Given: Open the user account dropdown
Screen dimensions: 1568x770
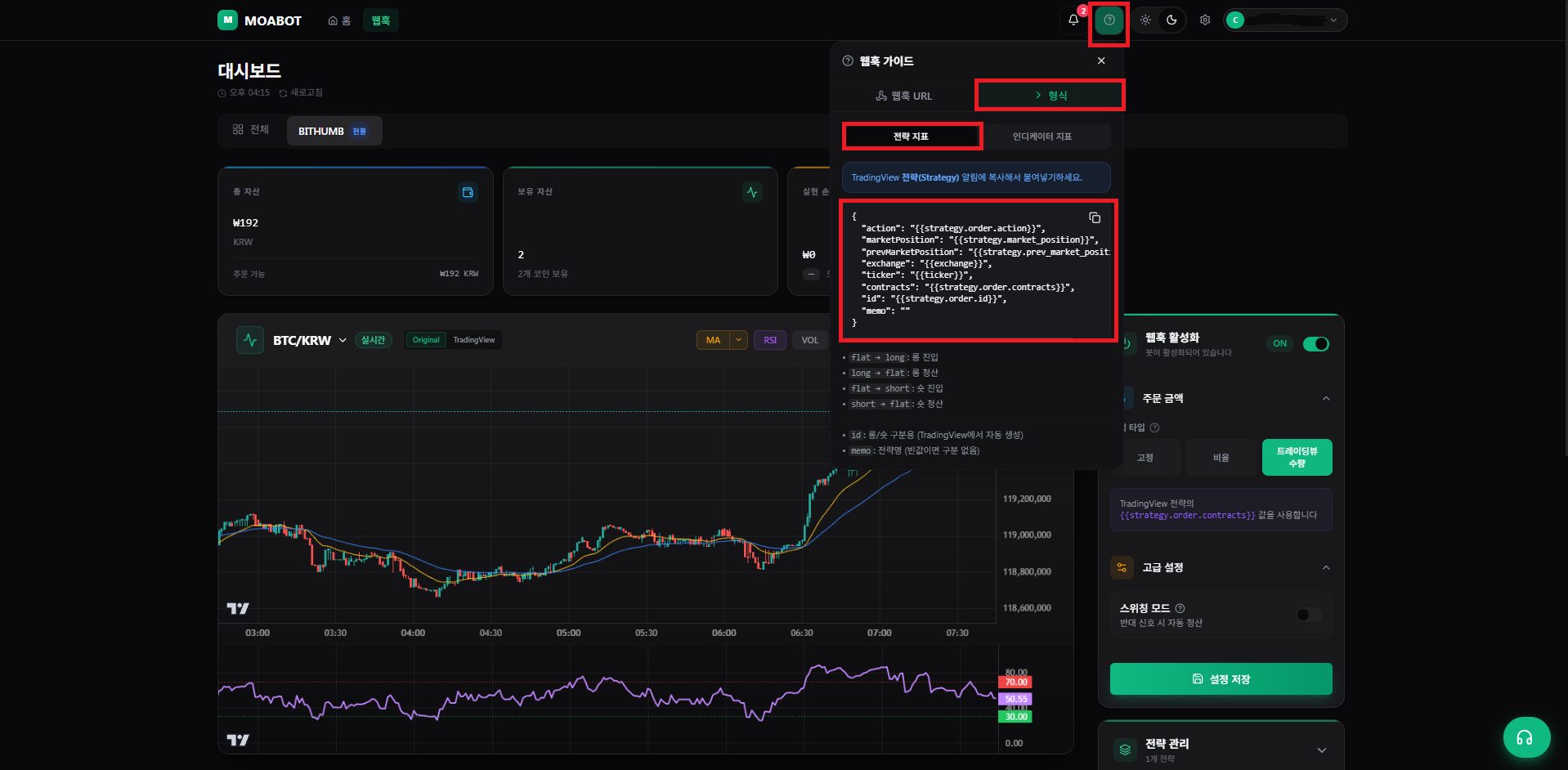Looking at the screenshot, I should coord(1285,20).
